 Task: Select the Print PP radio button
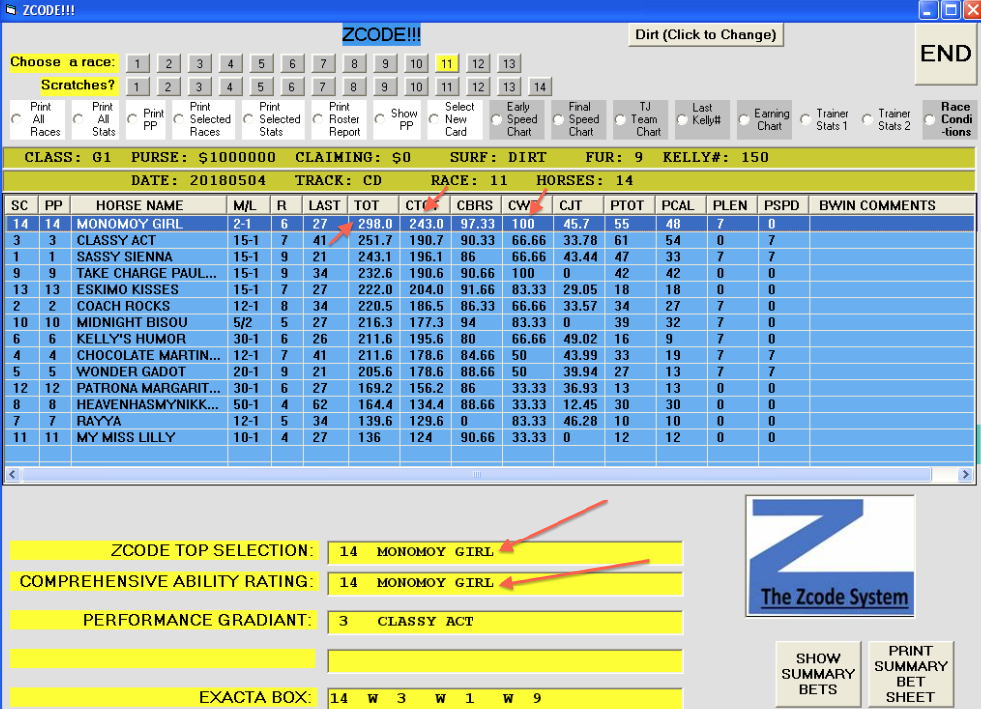coord(132,120)
